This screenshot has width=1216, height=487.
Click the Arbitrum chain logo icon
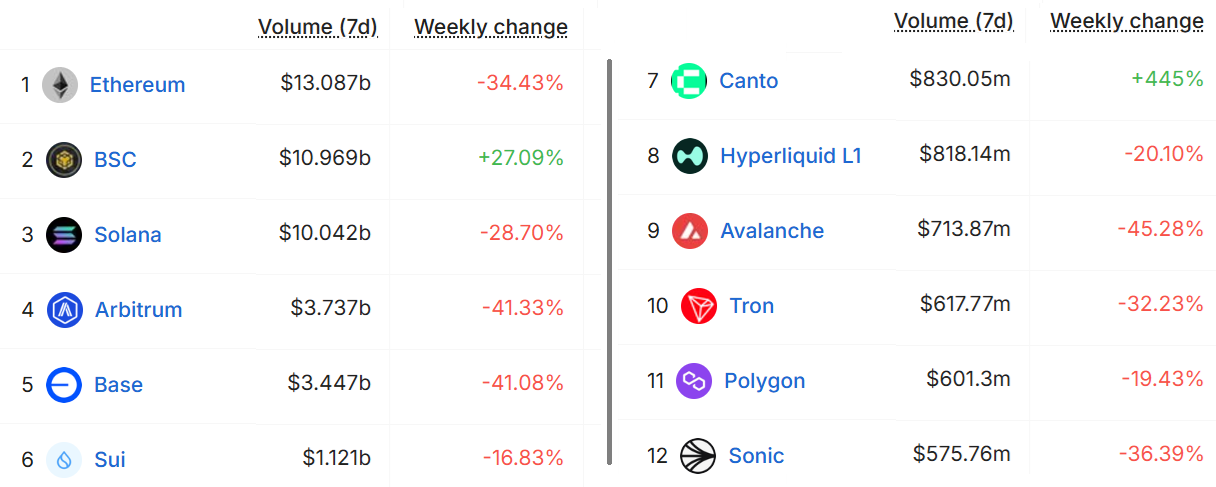[65, 310]
